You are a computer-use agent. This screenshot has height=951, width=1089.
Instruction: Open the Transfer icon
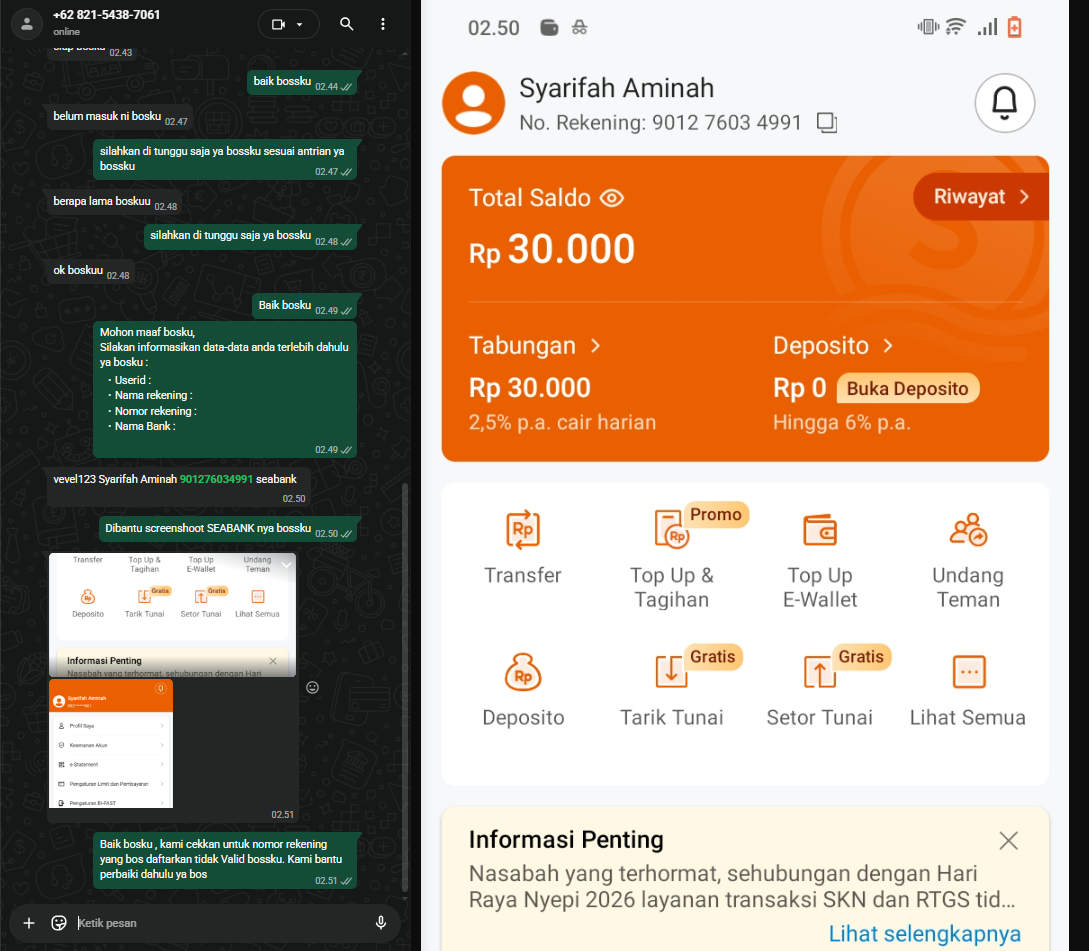(523, 530)
